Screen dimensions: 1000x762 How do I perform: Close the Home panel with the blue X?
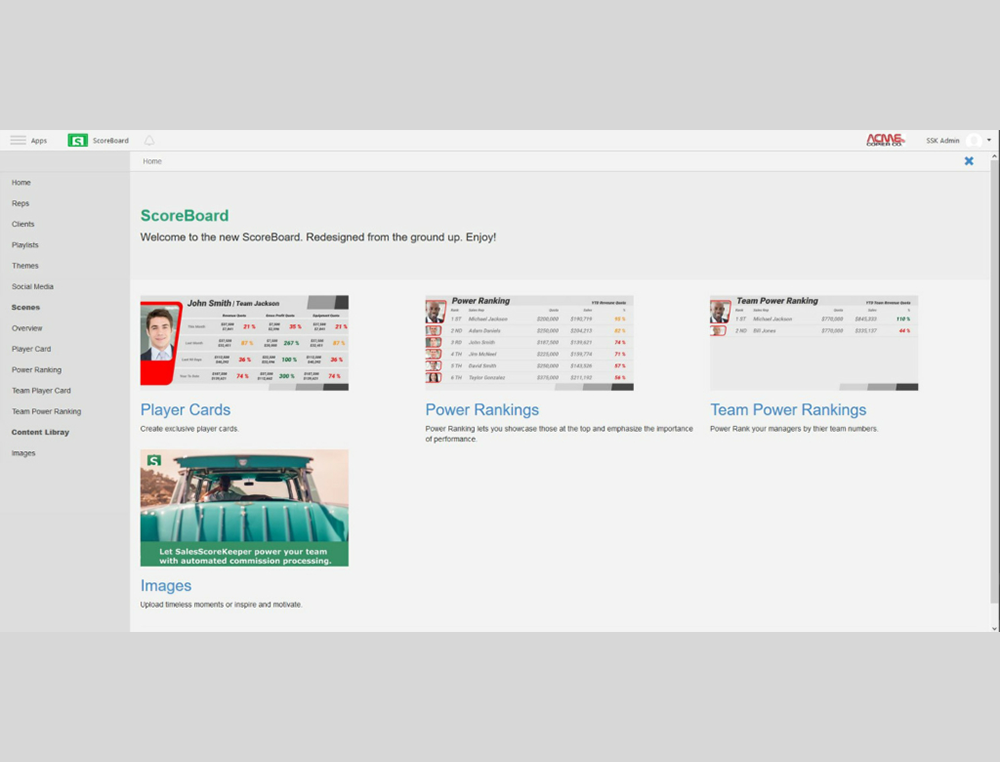(x=969, y=161)
